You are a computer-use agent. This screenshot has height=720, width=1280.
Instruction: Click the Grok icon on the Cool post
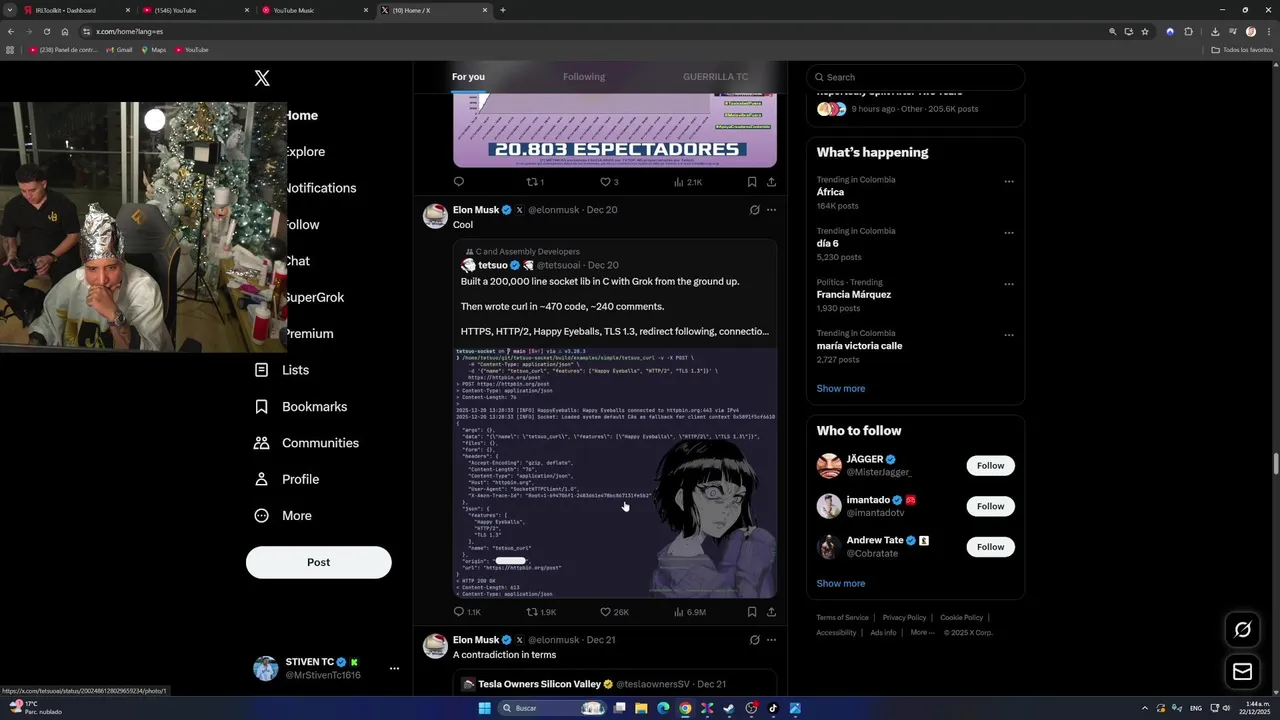(754, 210)
